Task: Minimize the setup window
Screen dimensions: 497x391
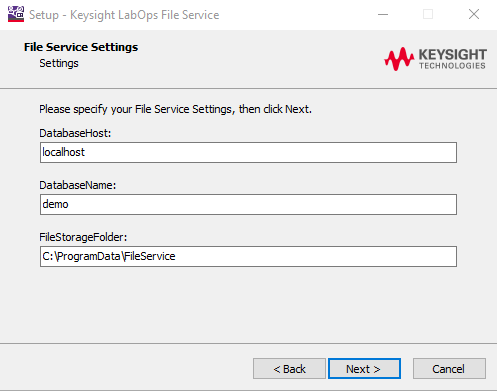Action: 383,15
